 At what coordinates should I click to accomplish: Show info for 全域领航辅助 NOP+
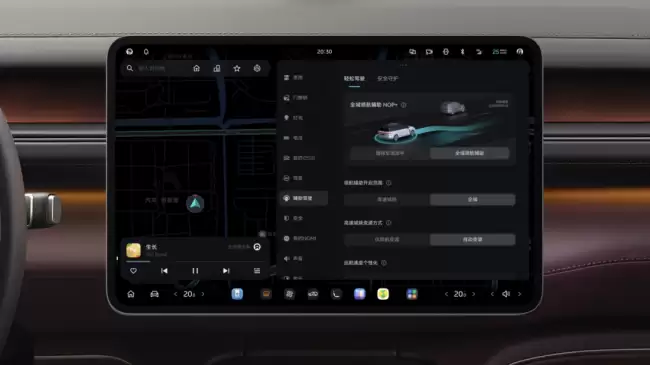click(403, 105)
